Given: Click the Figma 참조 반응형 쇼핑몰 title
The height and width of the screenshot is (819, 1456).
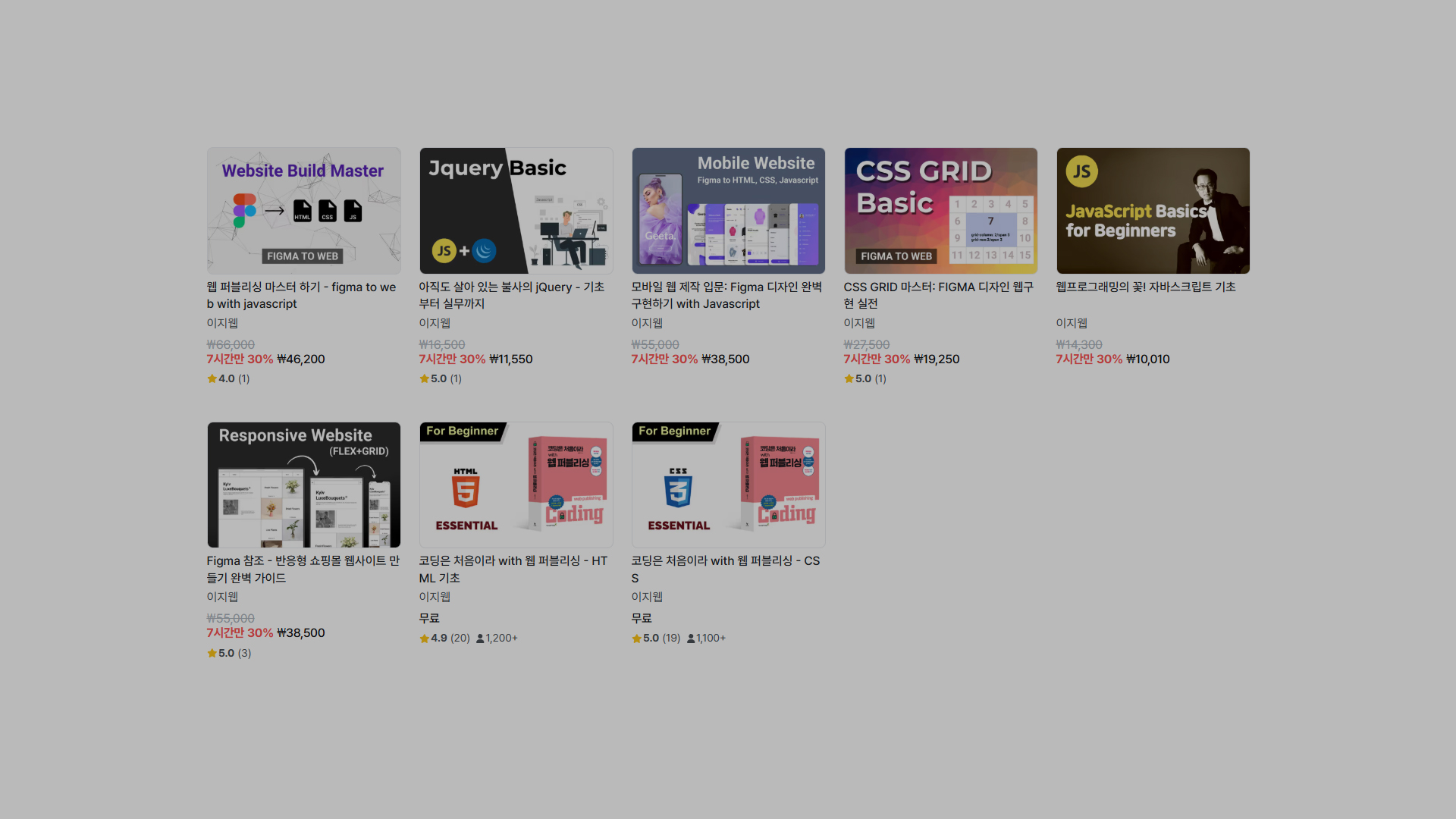Looking at the screenshot, I should (303, 569).
